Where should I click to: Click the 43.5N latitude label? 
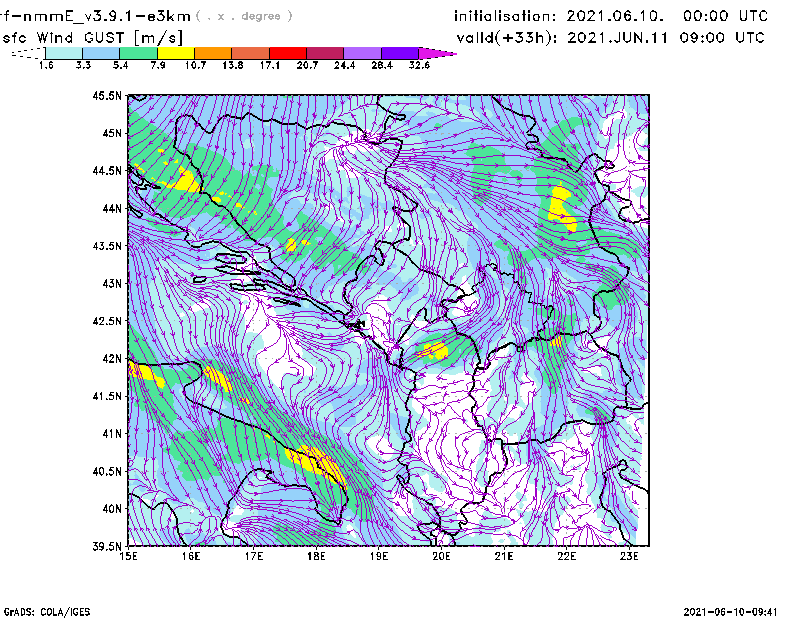pos(107,245)
